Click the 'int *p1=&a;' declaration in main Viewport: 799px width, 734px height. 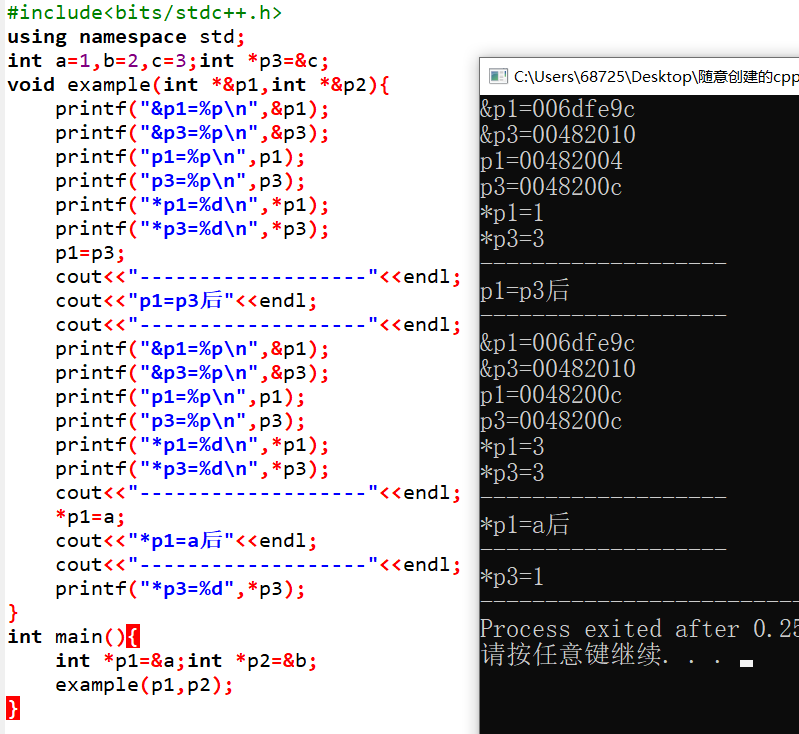[x=120, y=661]
